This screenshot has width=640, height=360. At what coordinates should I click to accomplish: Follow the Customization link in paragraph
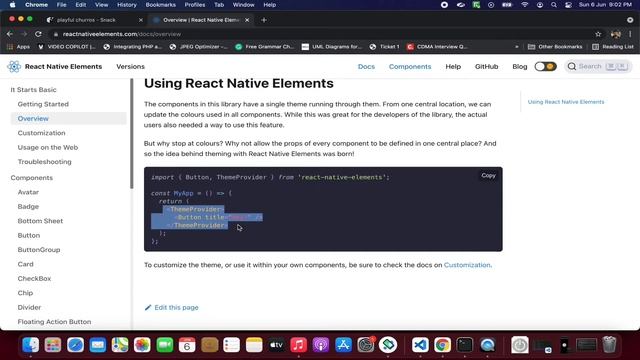(467, 265)
